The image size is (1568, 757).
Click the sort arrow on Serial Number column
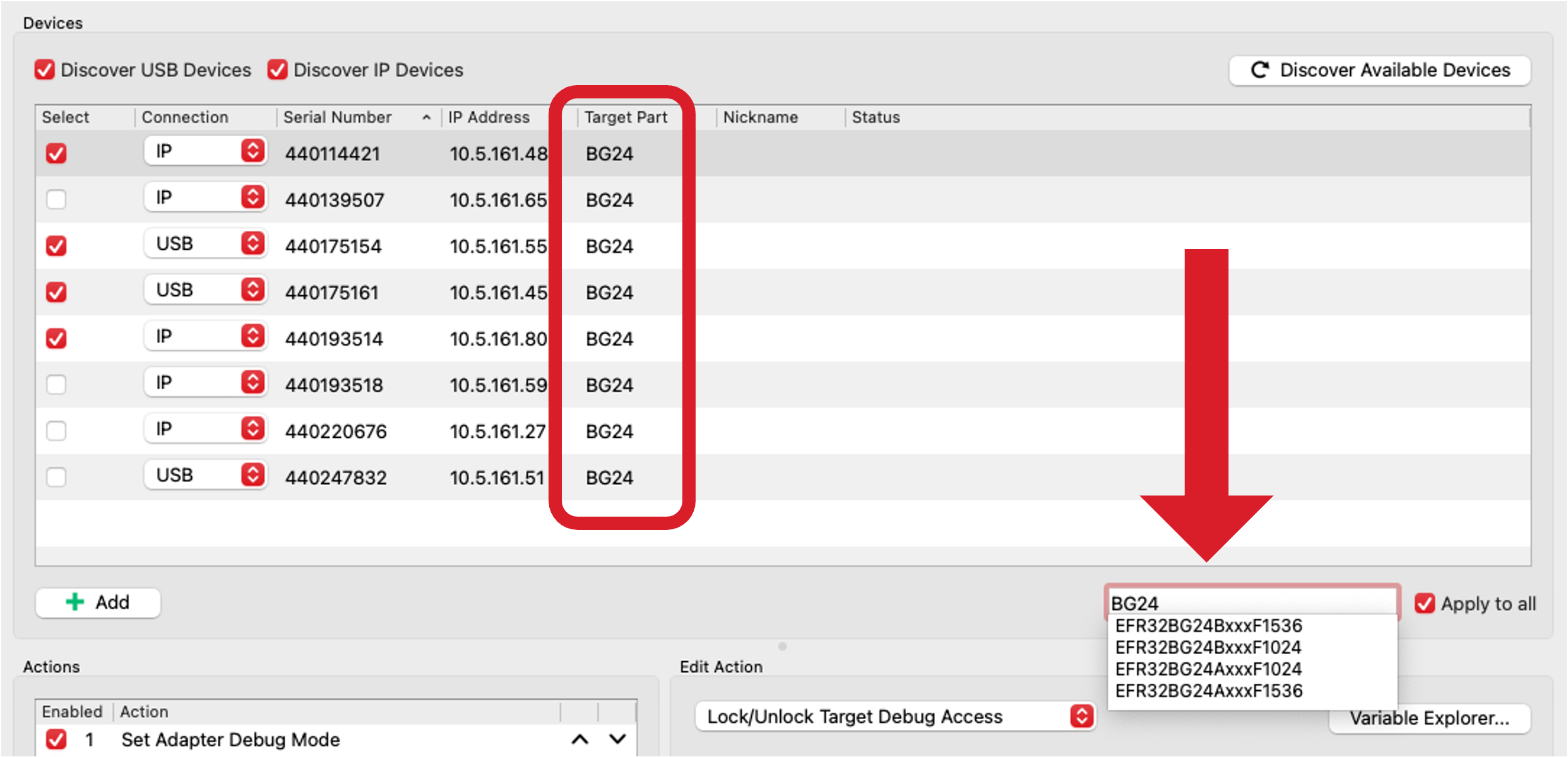click(x=427, y=117)
